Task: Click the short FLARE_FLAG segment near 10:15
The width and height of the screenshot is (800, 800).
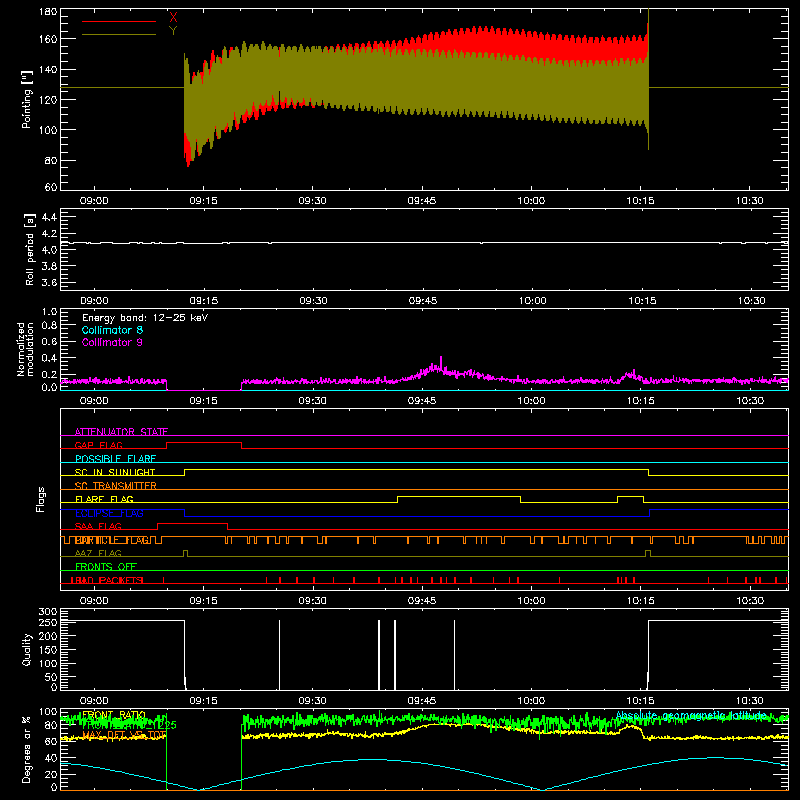Action: [x=630, y=496]
